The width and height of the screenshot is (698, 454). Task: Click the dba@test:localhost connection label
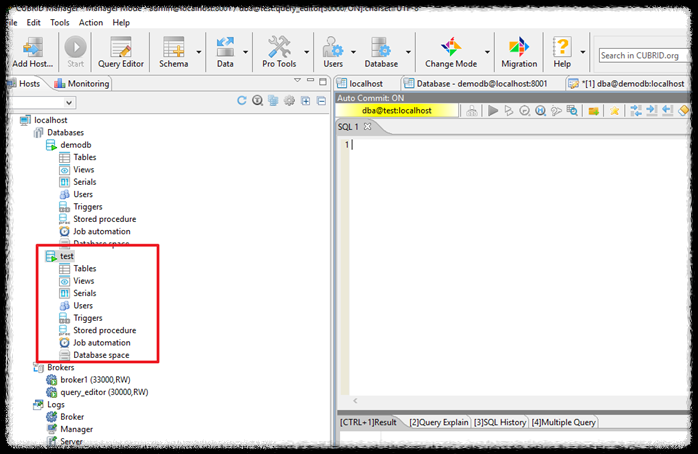pyautogui.click(x=396, y=110)
